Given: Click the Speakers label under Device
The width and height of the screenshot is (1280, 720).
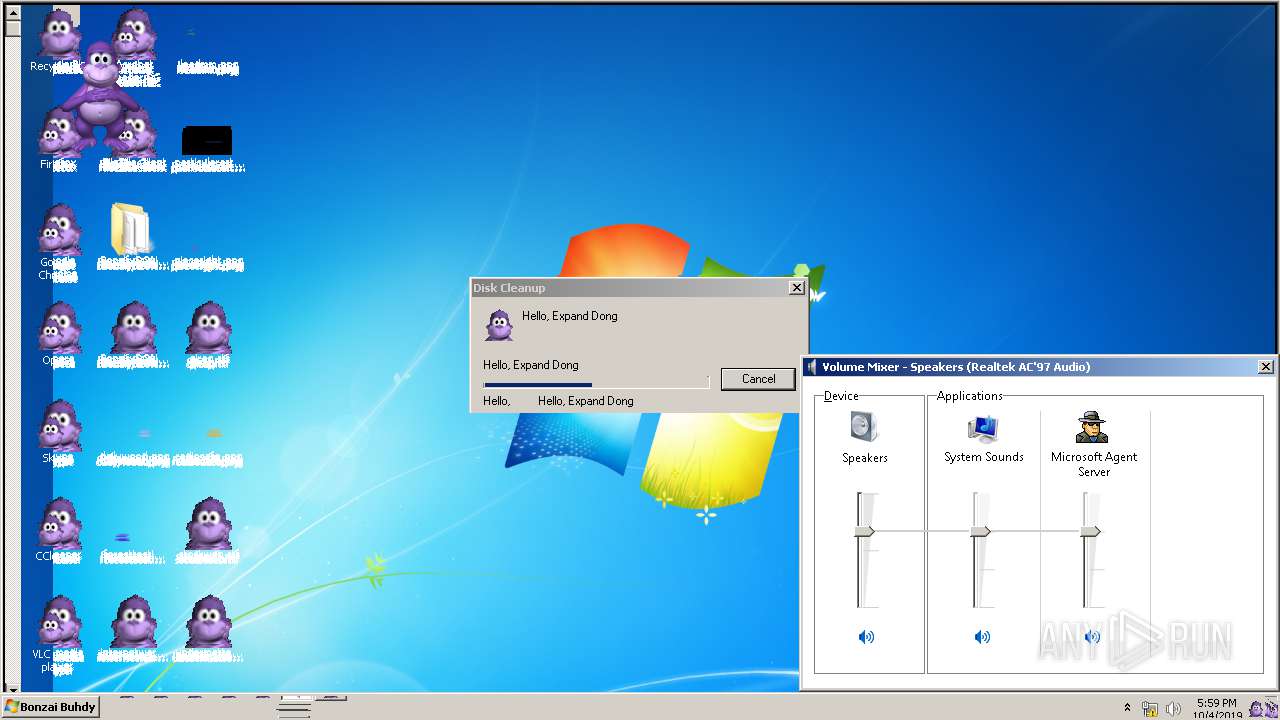Looking at the screenshot, I should pyautogui.click(x=865, y=458).
